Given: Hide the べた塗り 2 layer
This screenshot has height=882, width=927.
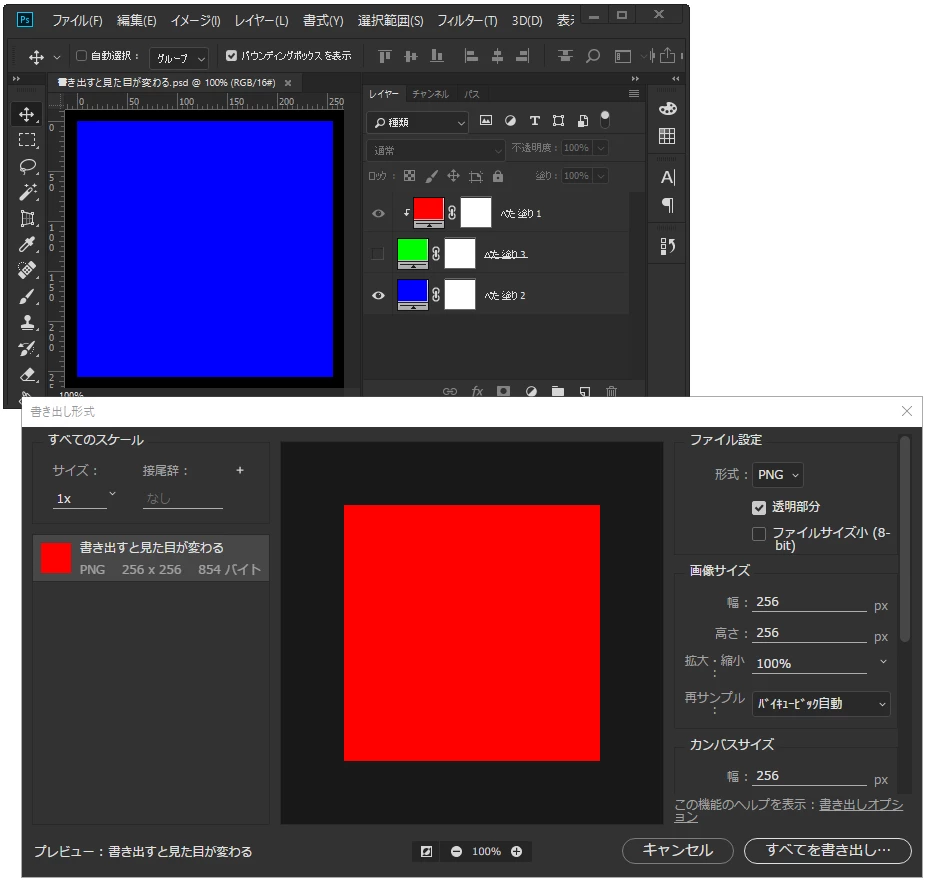Looking at the screenshot, I should pyautogui.click(x=378, y=295).
